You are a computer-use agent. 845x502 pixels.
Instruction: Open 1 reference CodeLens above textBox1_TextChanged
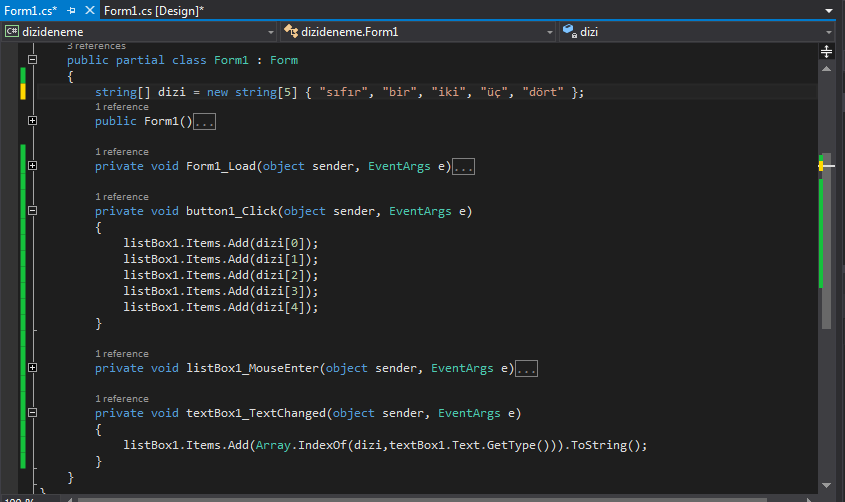(122, 399)
